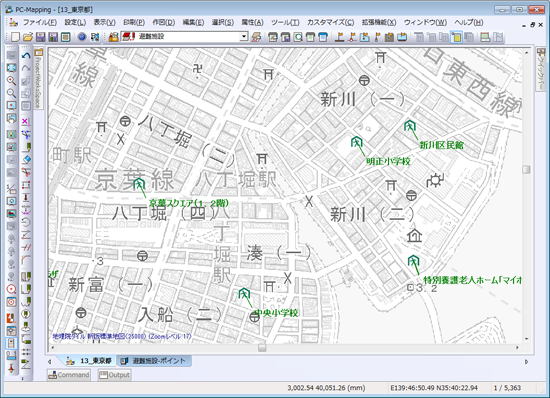The height and width of the screenshot is (398, 550).
Task: Open the 設定(L) menu
Action: pyautogui.click(x=75, y=22)
